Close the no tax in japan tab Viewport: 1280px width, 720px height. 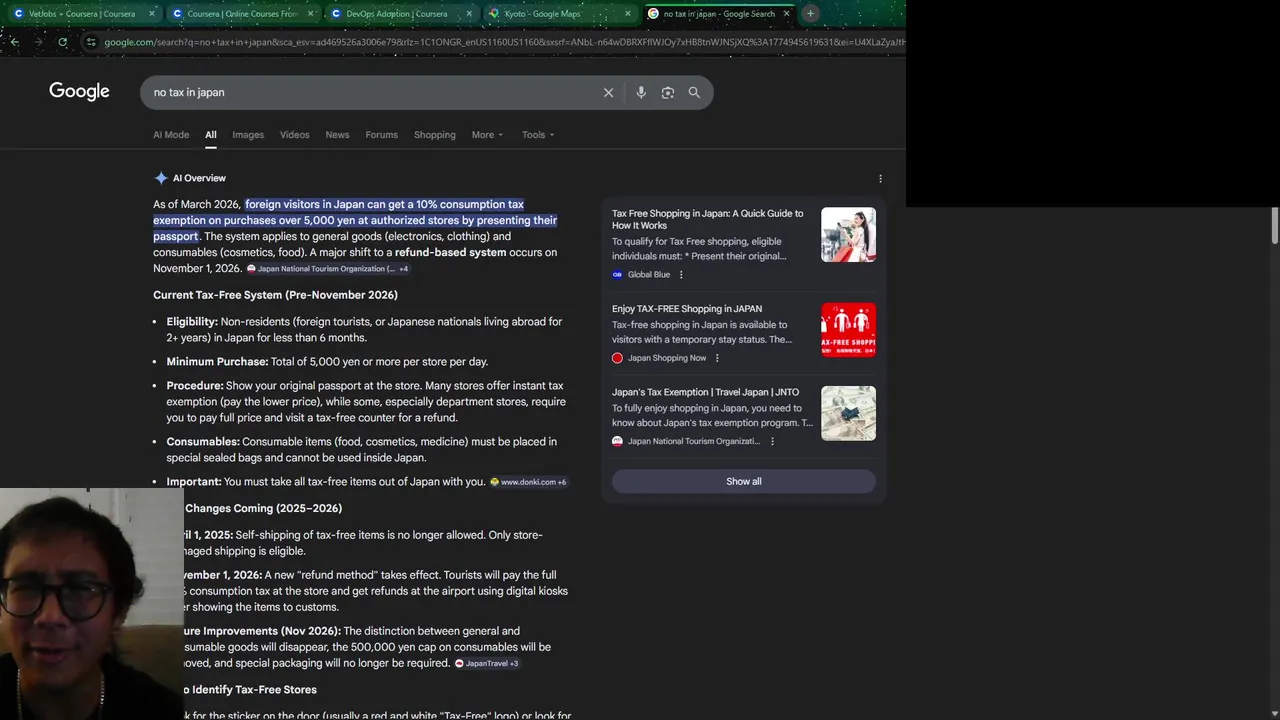tap(786, 14)
